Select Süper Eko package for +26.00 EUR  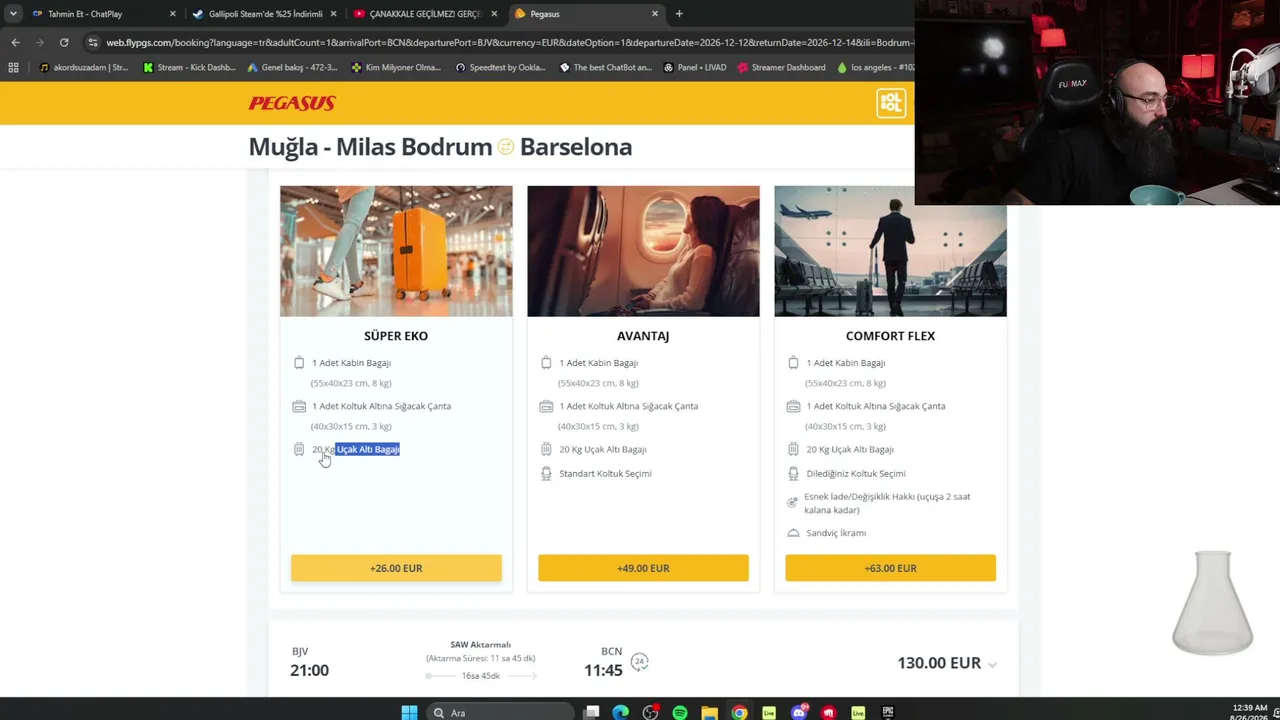(x=396, y=568)
